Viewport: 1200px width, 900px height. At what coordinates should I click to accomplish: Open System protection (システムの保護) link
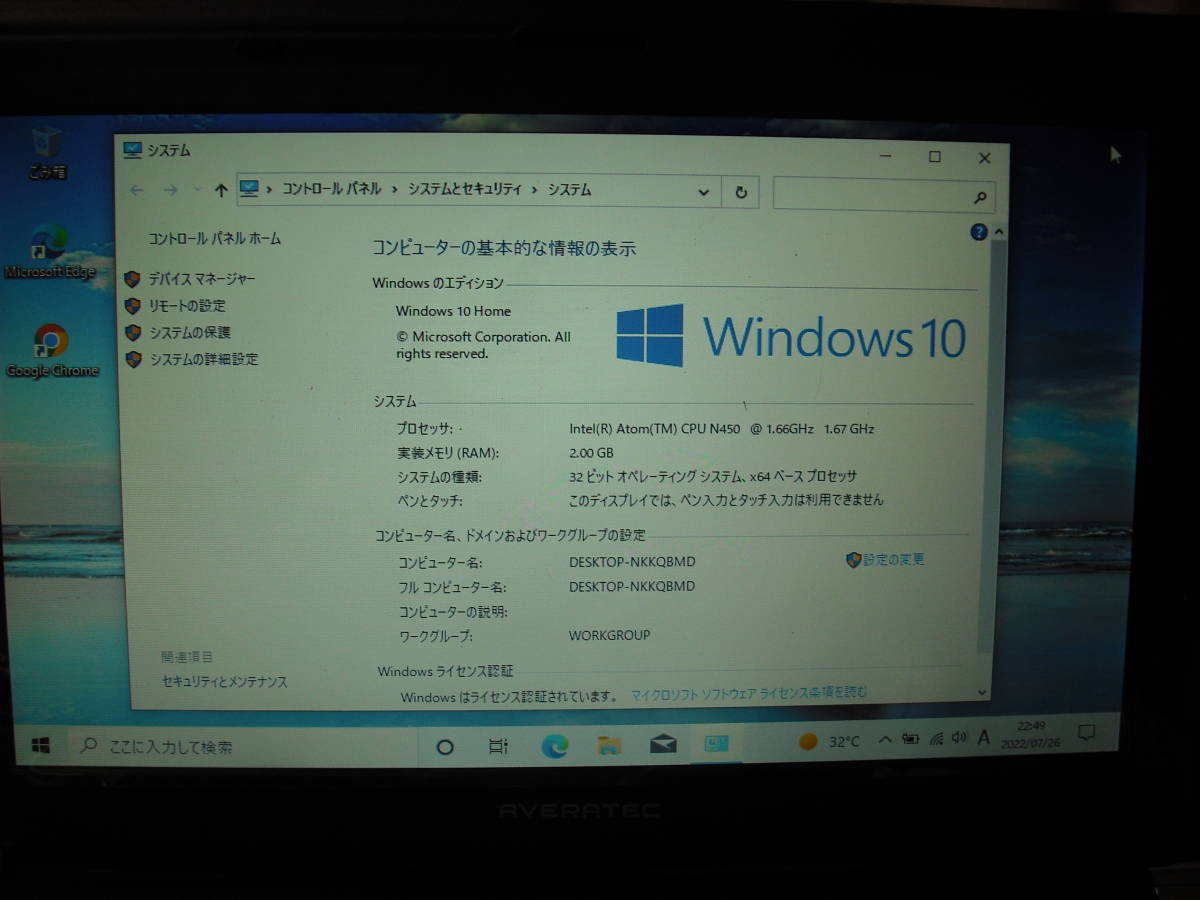tap(190, 333)
